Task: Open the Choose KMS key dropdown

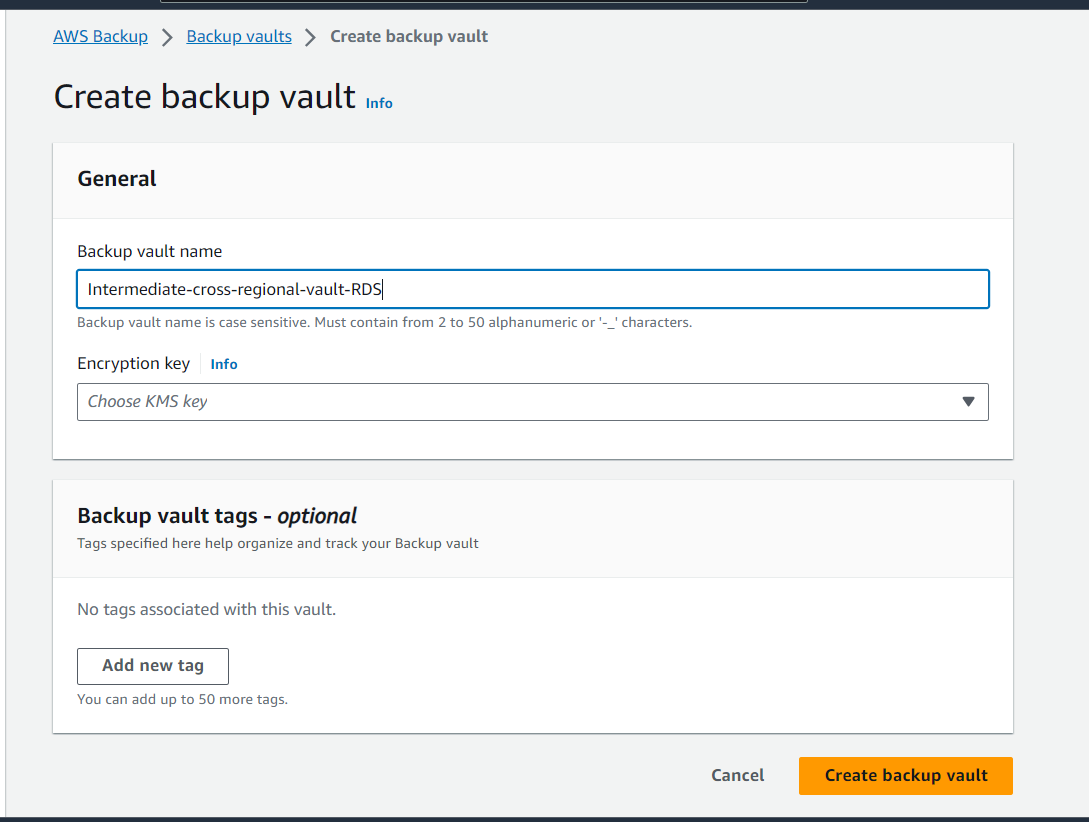Action: pyautogui.click(x=520, y=402)
